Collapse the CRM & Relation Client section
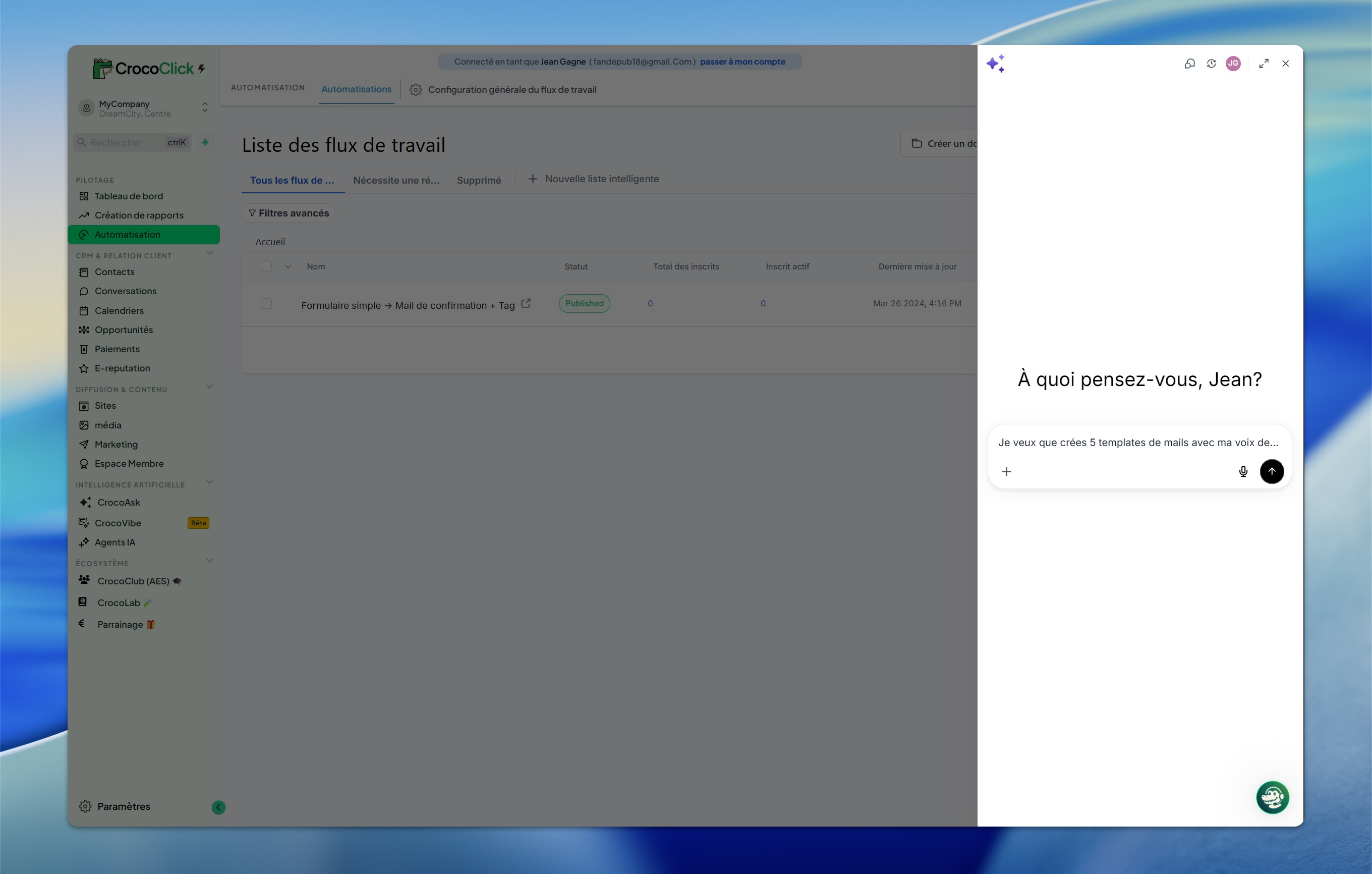Screen dimensions: 1372x874 coord(210,254)
